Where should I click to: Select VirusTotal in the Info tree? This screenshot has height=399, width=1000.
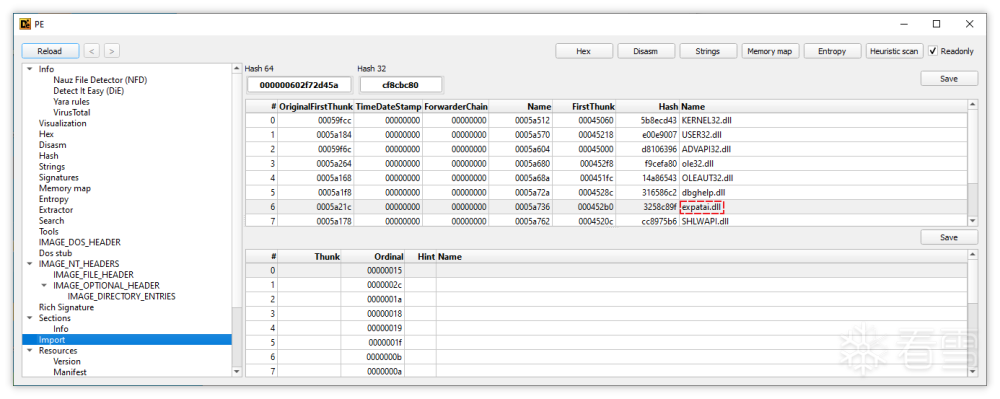(71, 112)
